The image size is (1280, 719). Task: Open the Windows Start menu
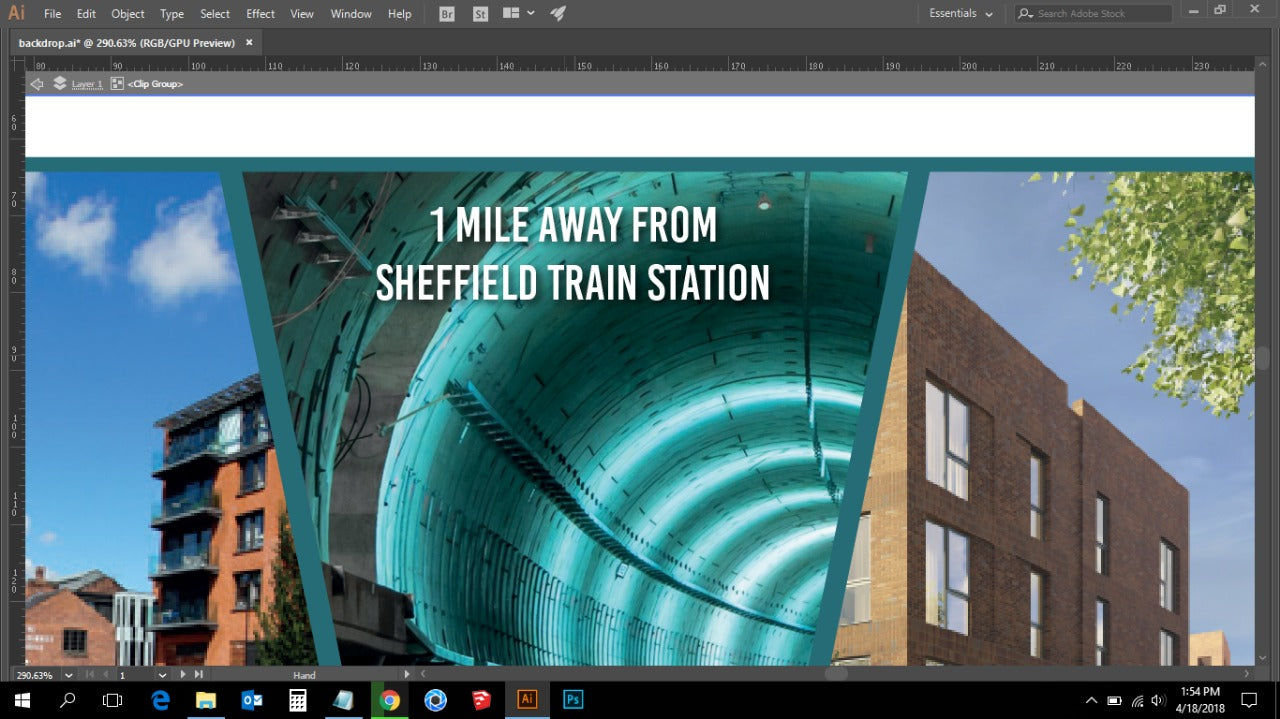click(22, 700)
